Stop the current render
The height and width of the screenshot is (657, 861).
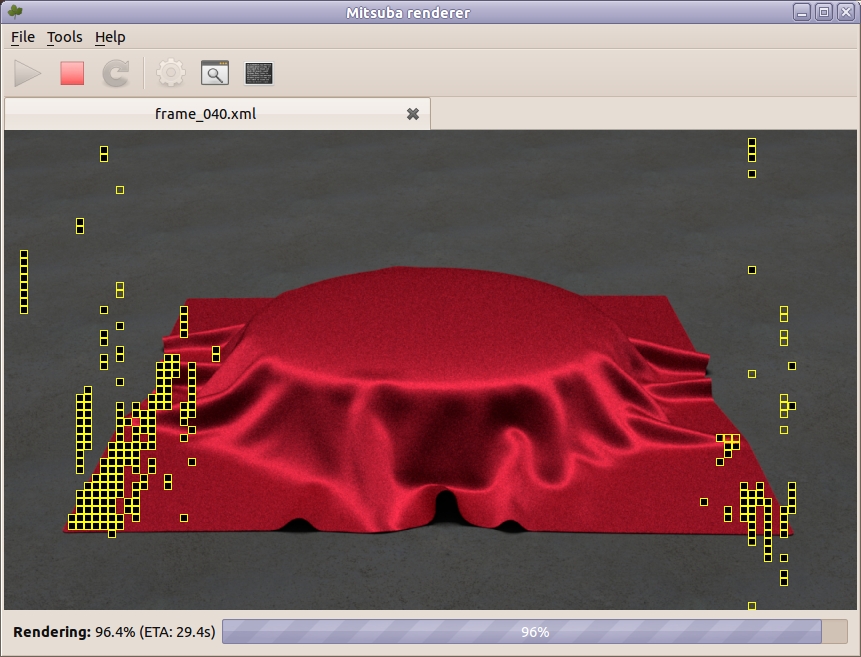pyautogui.click(x=72, y=73)
